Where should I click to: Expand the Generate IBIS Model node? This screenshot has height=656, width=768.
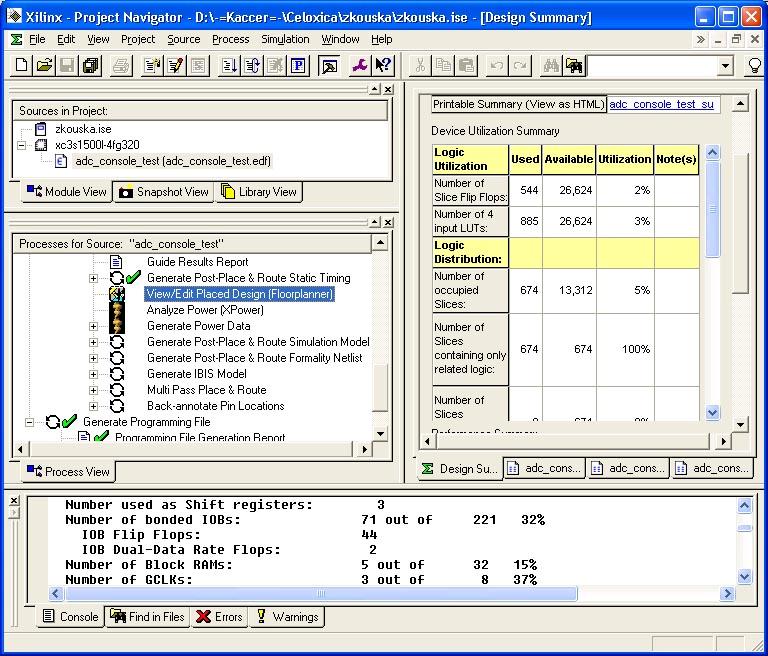tap(93, 374)
